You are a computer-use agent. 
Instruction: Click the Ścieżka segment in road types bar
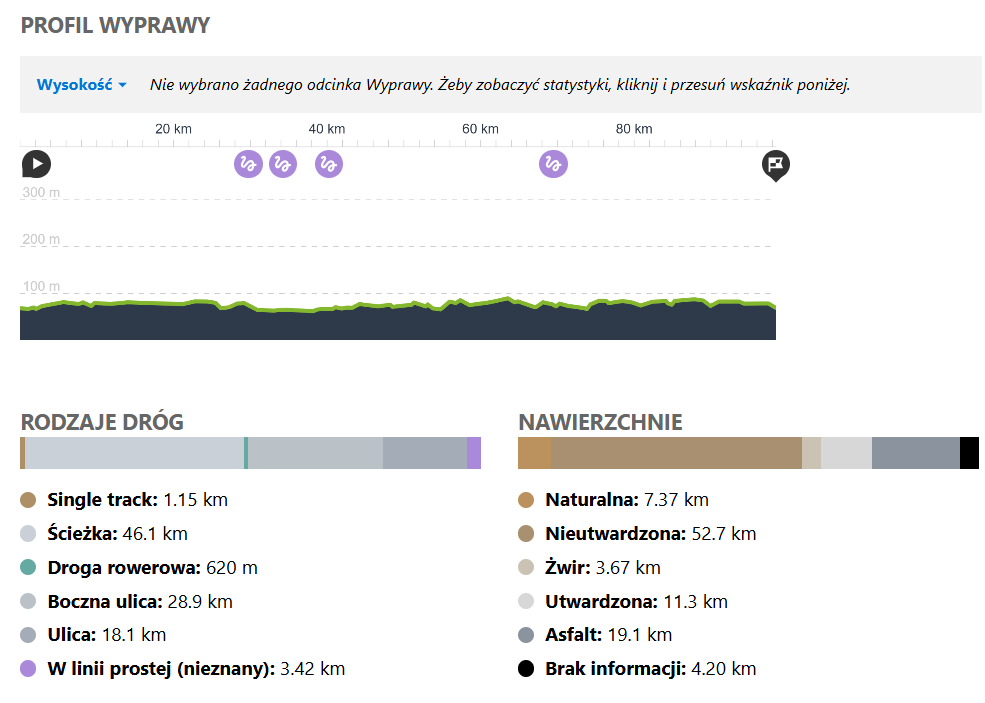pyautogui.click(x=134, y=452)
